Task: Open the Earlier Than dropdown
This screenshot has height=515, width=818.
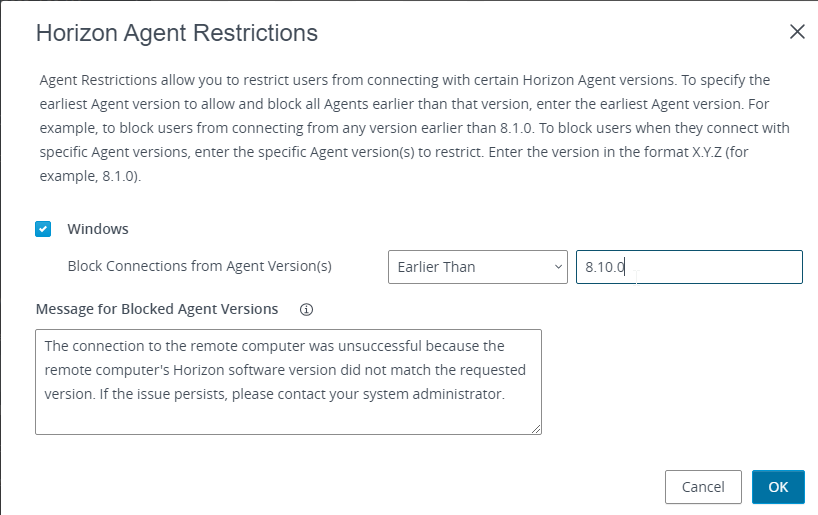Action: tap(477, 267)
